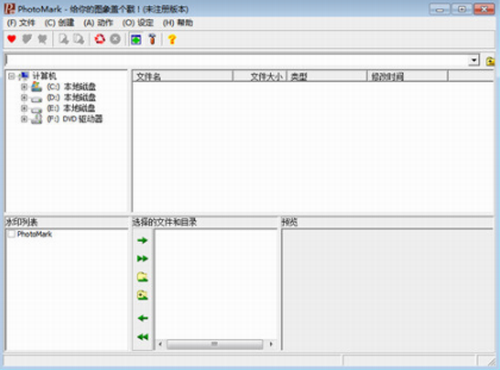This screenshot has height=370, width=500.
Task: Sort by the 文件大小 column header
Action: [x=259, y=77]
